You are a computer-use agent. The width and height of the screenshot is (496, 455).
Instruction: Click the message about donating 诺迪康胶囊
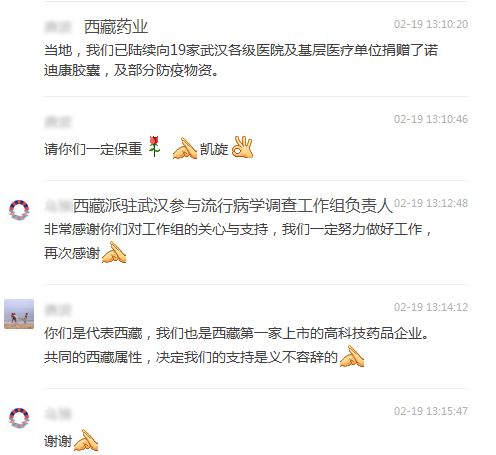click(241, 60)
